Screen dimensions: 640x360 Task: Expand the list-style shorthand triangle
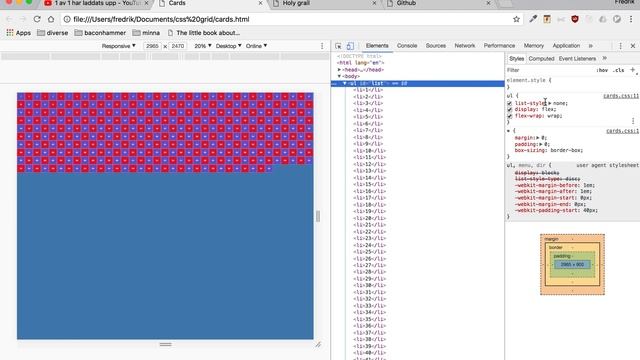(x=550, y=104)
